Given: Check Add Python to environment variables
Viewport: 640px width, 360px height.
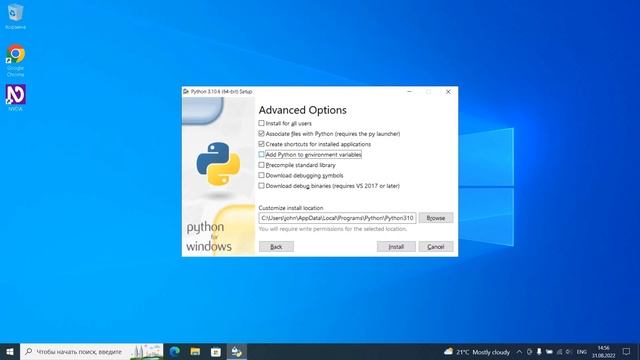Looking at the screenshot, I should [x=261, y=154].
